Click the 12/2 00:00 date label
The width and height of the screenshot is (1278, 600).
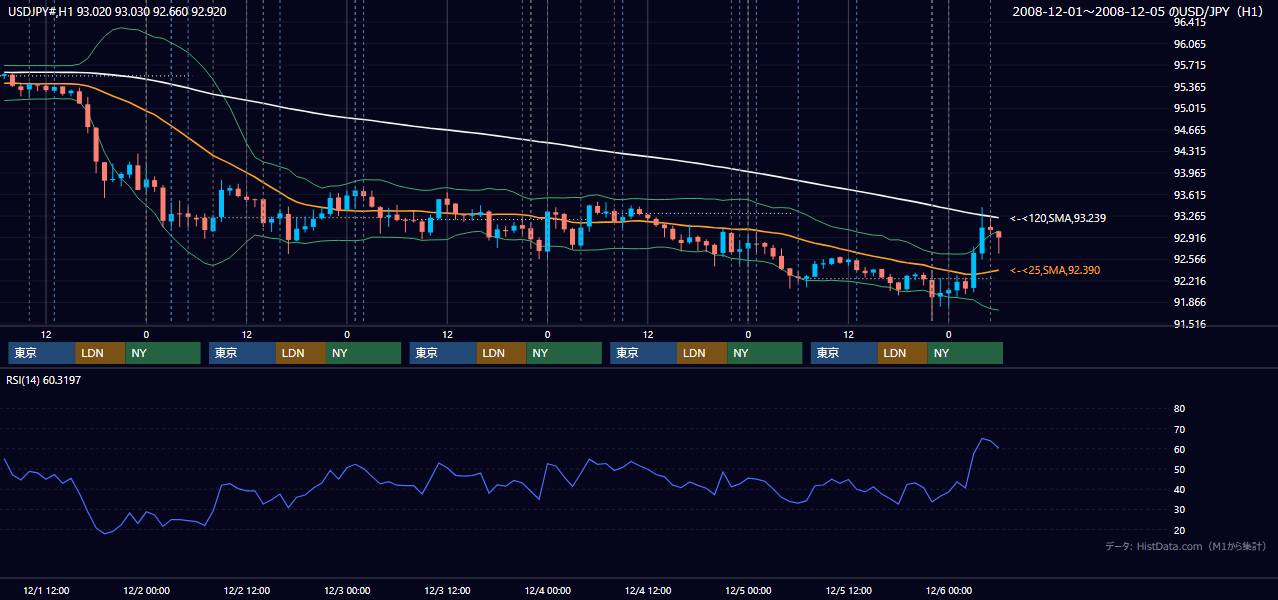146,591
